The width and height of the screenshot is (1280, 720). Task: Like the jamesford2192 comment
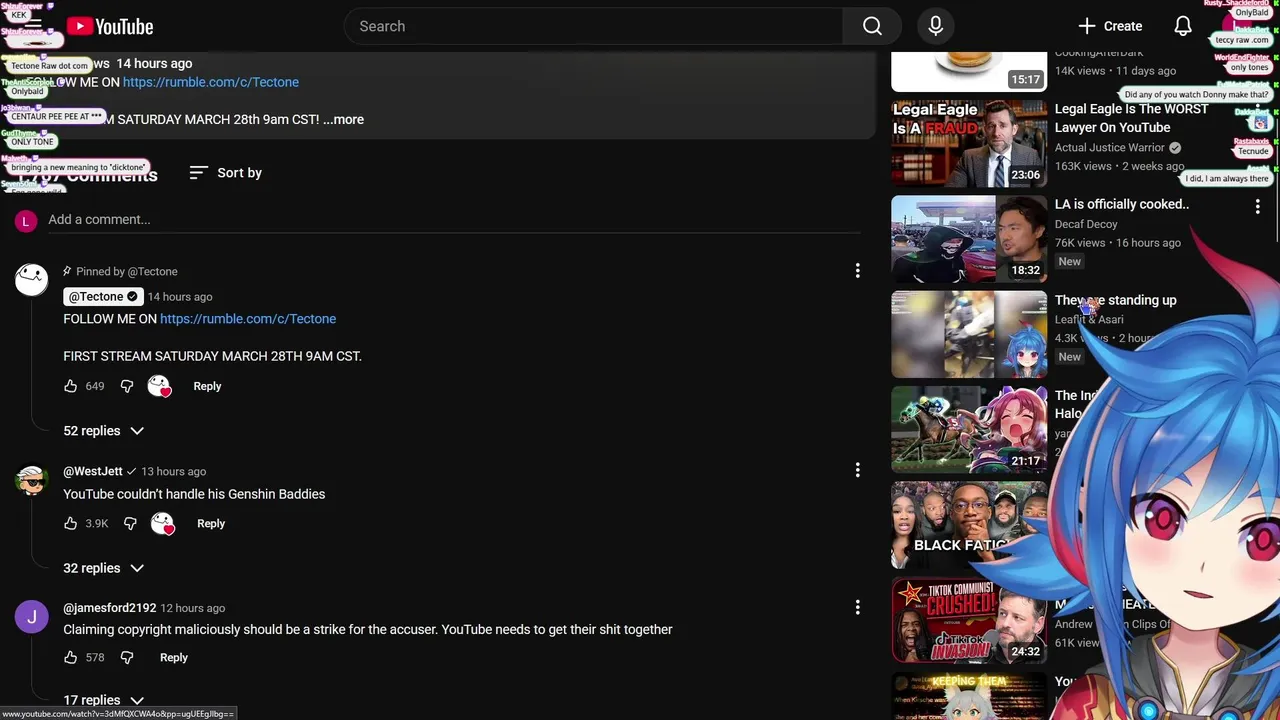(x=70, y=657)
